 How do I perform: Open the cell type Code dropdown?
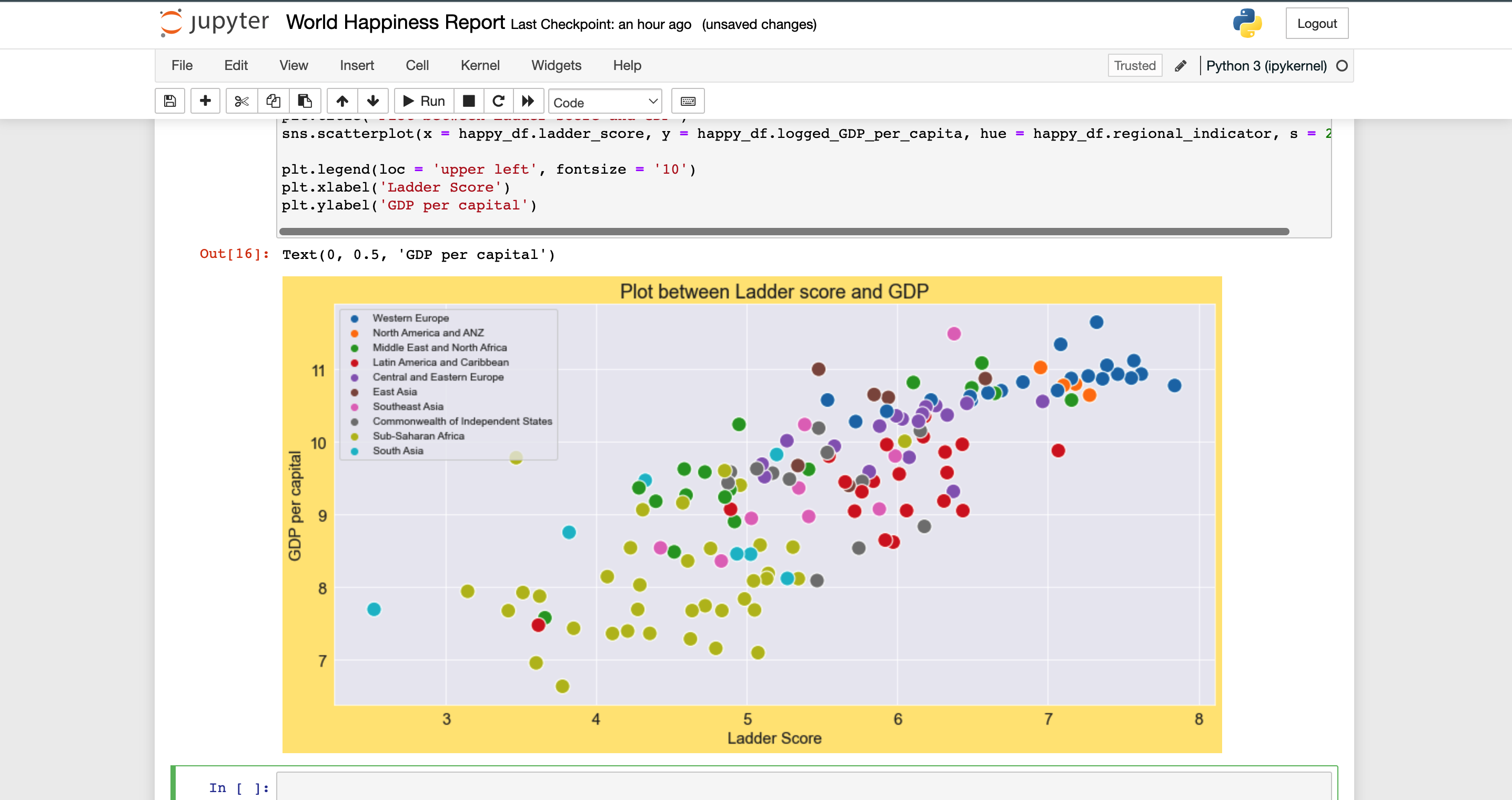(605, 102)
